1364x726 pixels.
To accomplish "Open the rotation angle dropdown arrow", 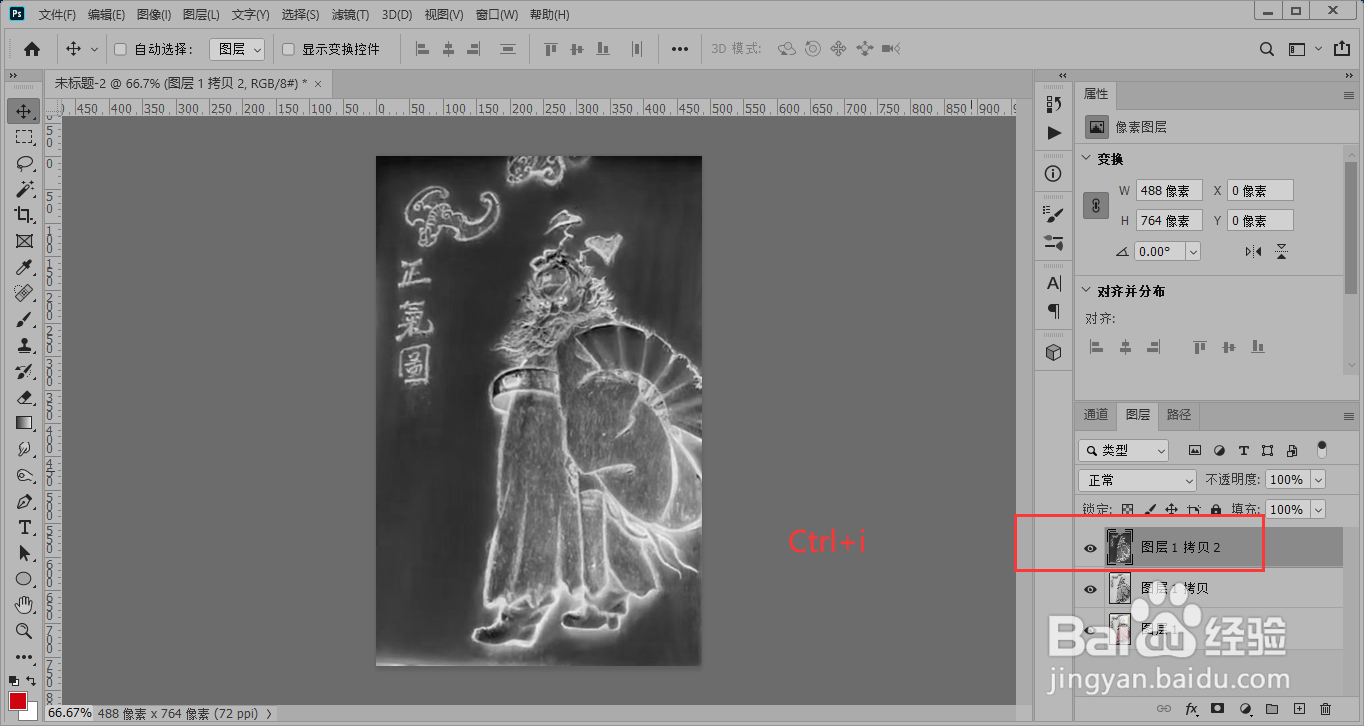I will pos(1192,252).
